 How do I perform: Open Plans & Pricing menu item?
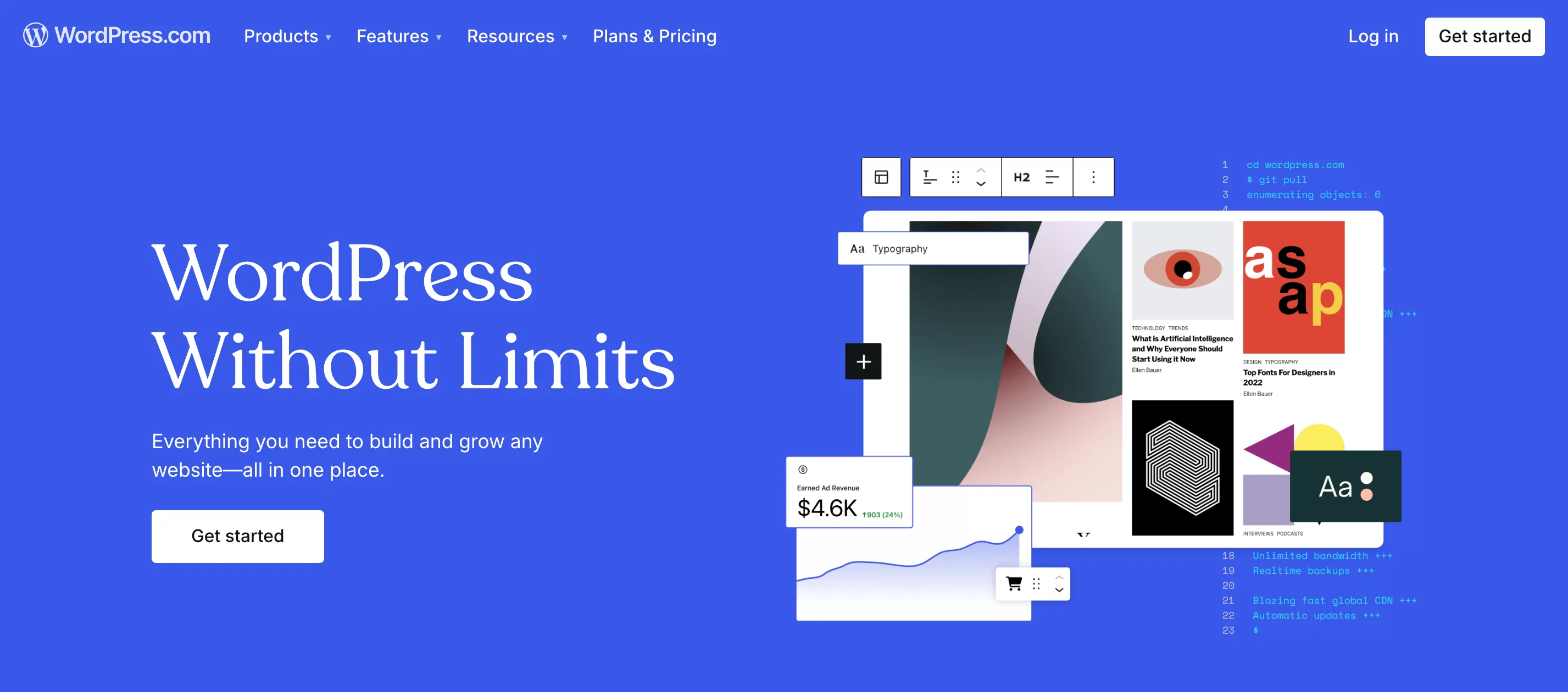[655, 36]
